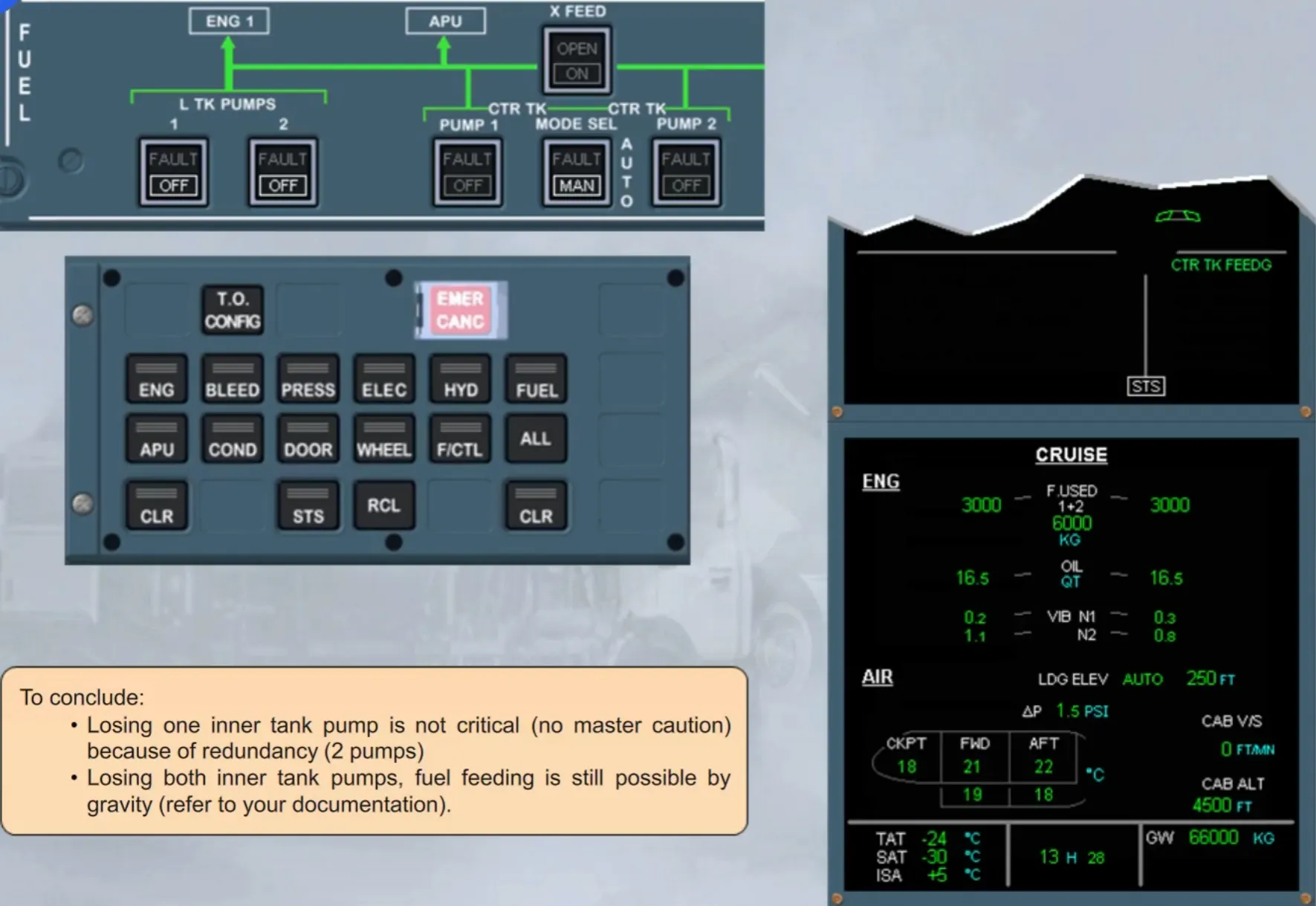Select the F/CTL system page key
This screenshot has height=906, width=1316.
[x=461, y=439]
